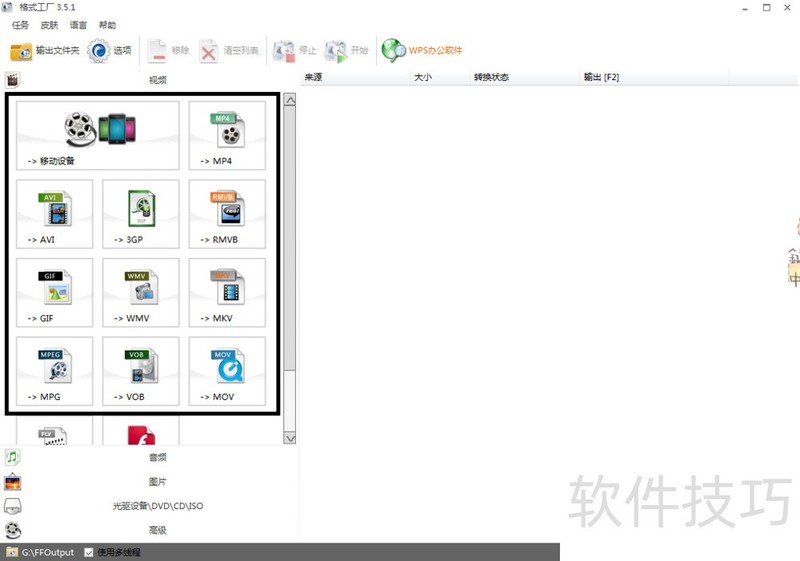Click the film reel advanced icon
Screen dimensions: 800x561
[13, 530]
